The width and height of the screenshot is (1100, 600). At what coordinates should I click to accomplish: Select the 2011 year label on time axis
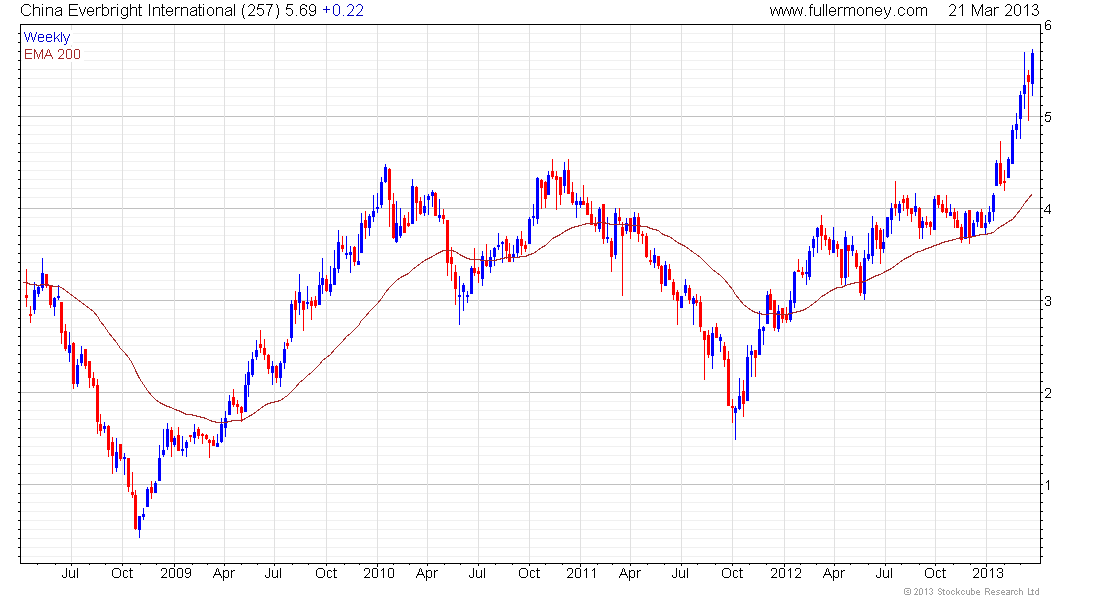[x=582, y=573]
